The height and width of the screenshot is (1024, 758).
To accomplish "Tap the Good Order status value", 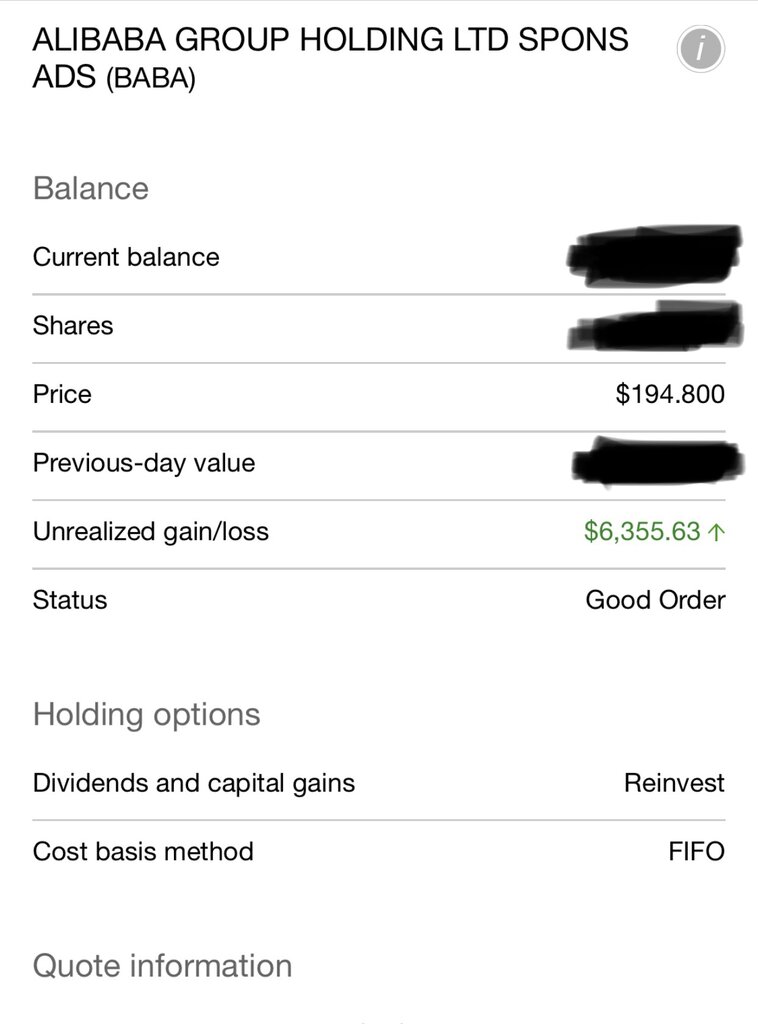I will (x=655, y=600).
